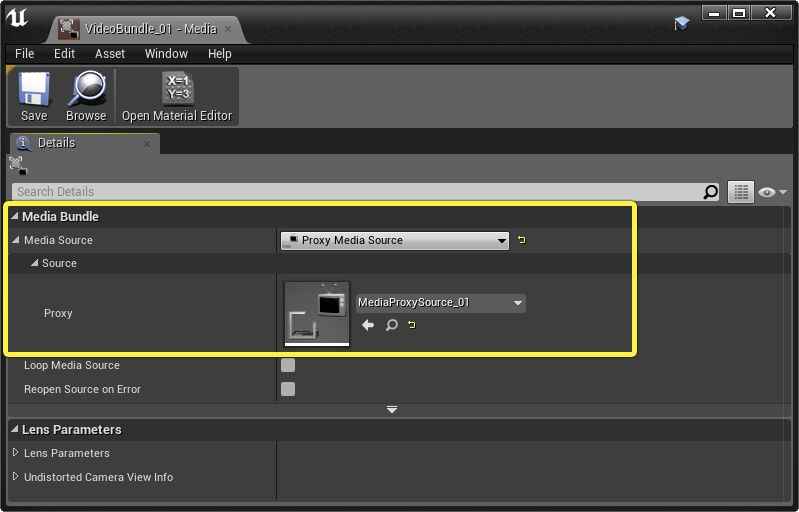Expand the Lens Parameters property row

point(15,452)
